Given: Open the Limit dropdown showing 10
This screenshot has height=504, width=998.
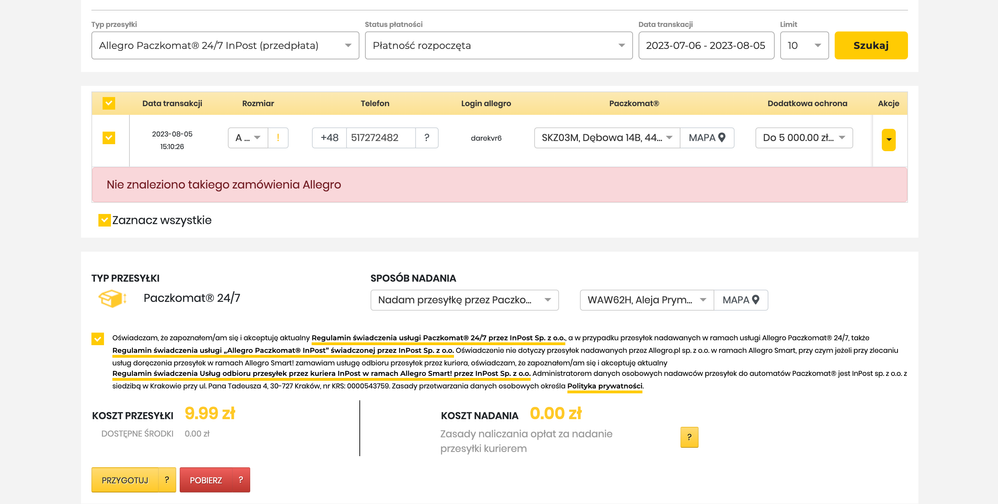Looking at the screenshot, I should pyautogui.click(x=805, y=46).
